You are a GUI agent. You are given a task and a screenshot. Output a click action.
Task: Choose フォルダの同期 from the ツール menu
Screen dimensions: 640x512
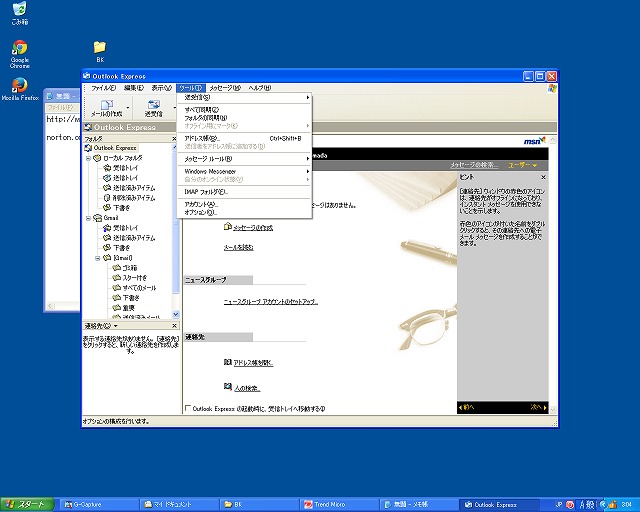(244, 118)
